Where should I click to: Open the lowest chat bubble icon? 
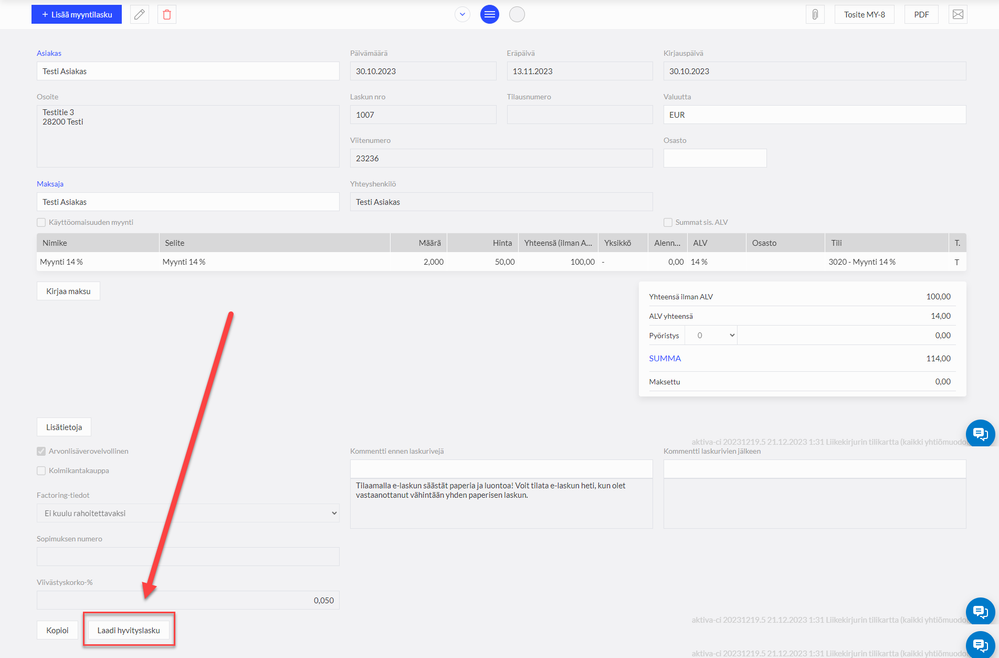(981, 644)
